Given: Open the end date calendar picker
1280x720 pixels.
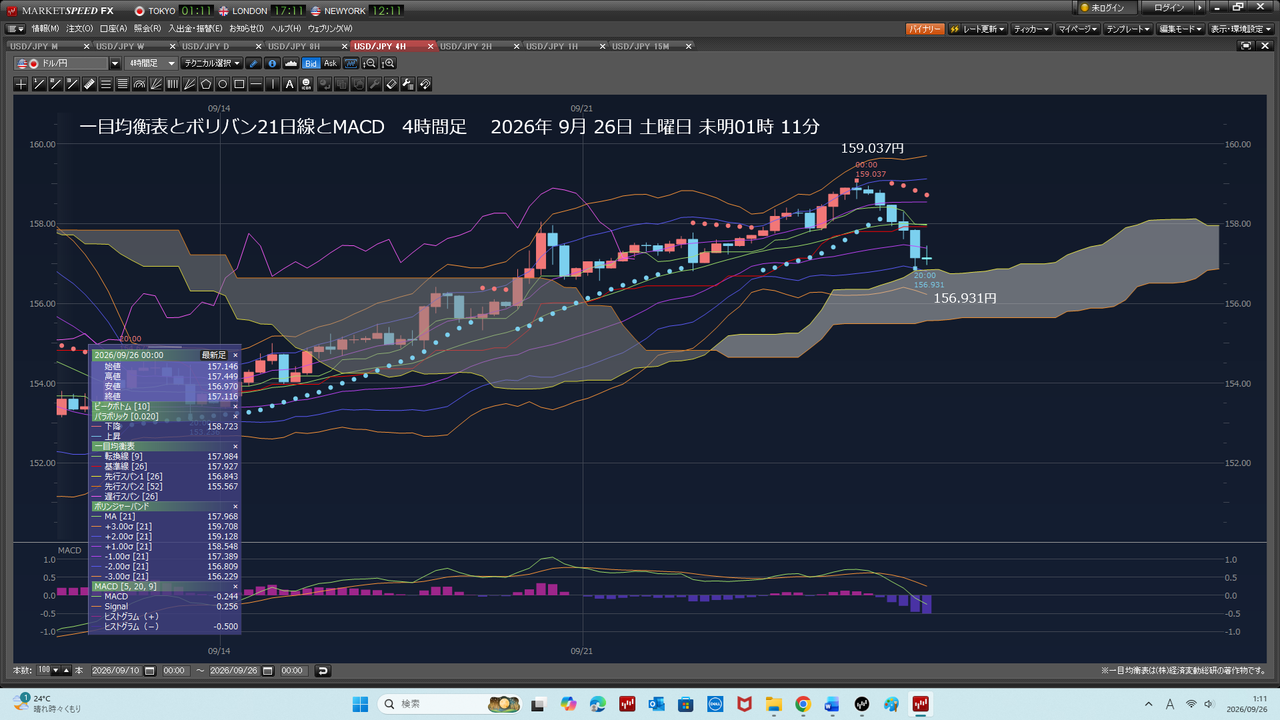Looking at the screenshot, I should [266, 670].
